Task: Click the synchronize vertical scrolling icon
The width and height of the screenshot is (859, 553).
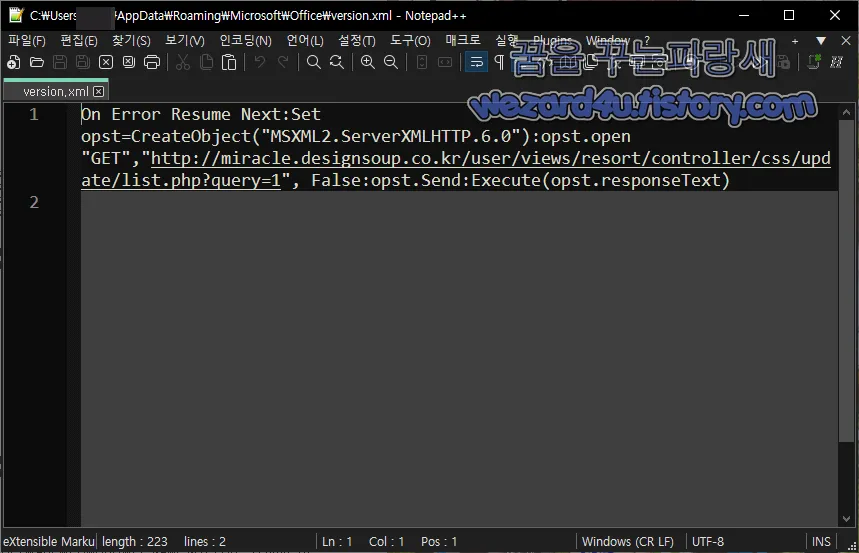Action: tap(422, 62)
